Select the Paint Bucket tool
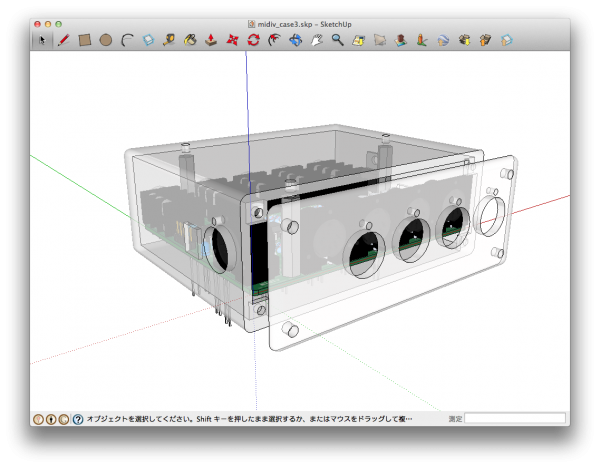The width and height of the screenshot is (600, 468). pos(190,41)
